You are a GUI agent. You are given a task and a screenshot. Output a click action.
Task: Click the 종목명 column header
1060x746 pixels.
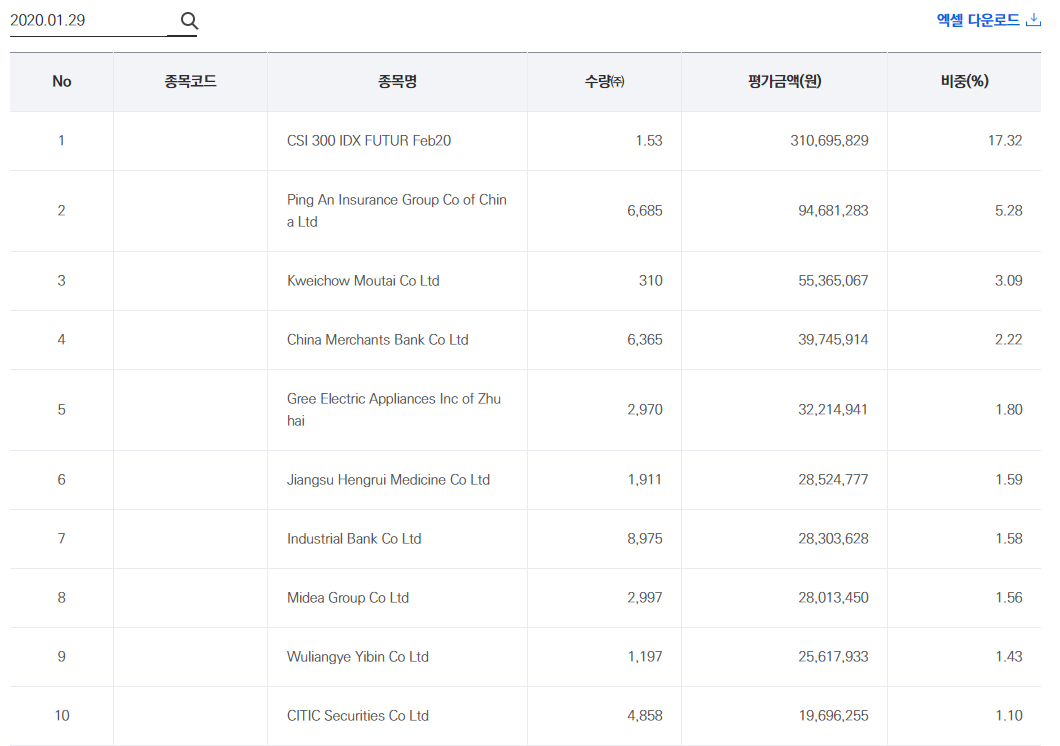point(398,82)
